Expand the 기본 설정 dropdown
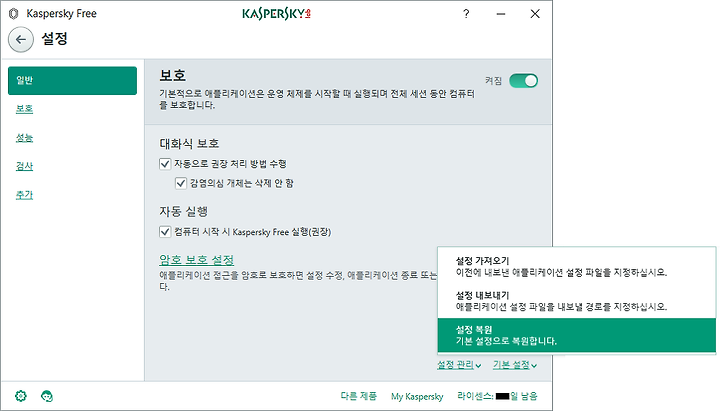 pos(515,365)
